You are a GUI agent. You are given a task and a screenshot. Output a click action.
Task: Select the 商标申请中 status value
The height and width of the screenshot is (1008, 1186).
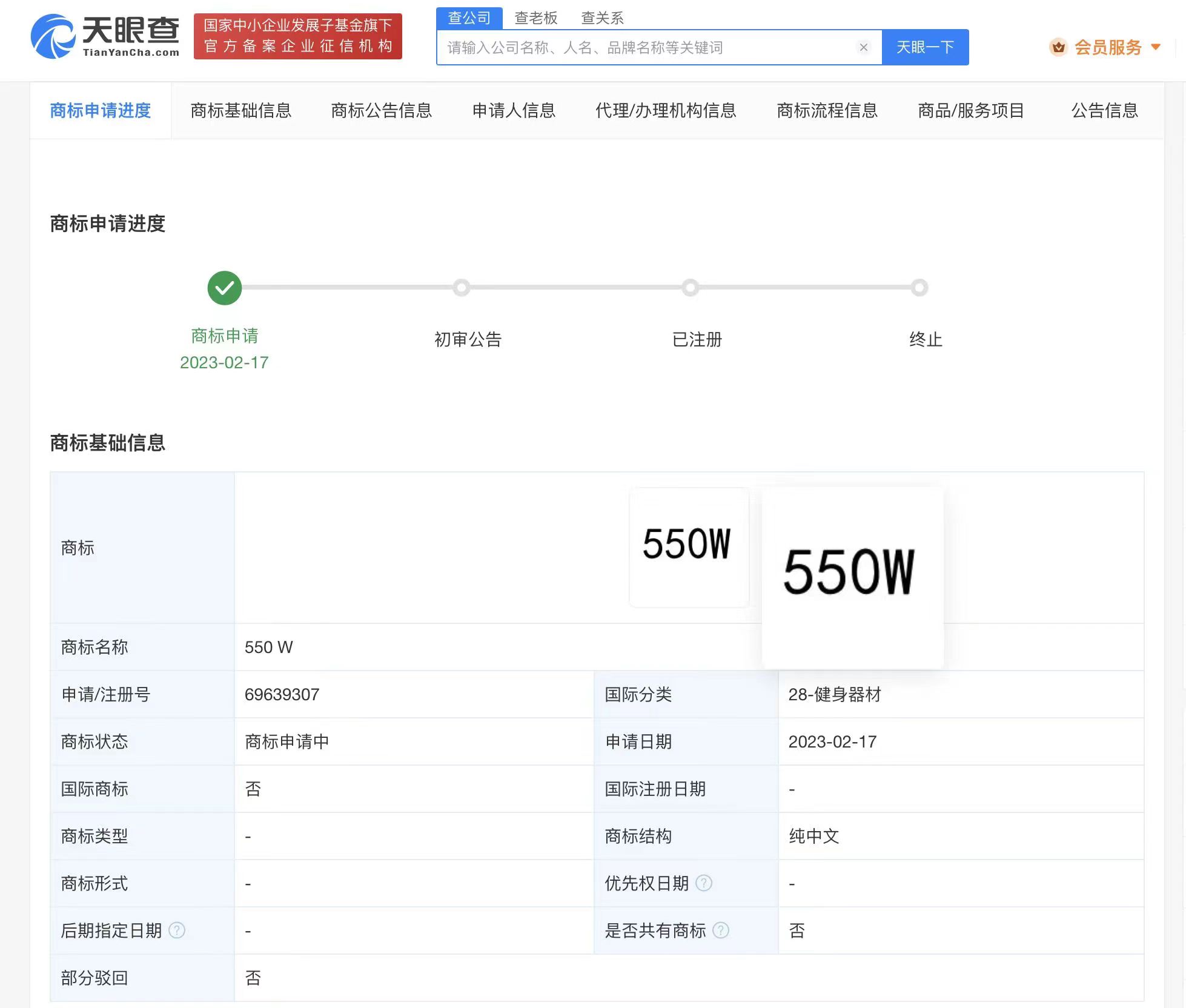coord(287,741)
